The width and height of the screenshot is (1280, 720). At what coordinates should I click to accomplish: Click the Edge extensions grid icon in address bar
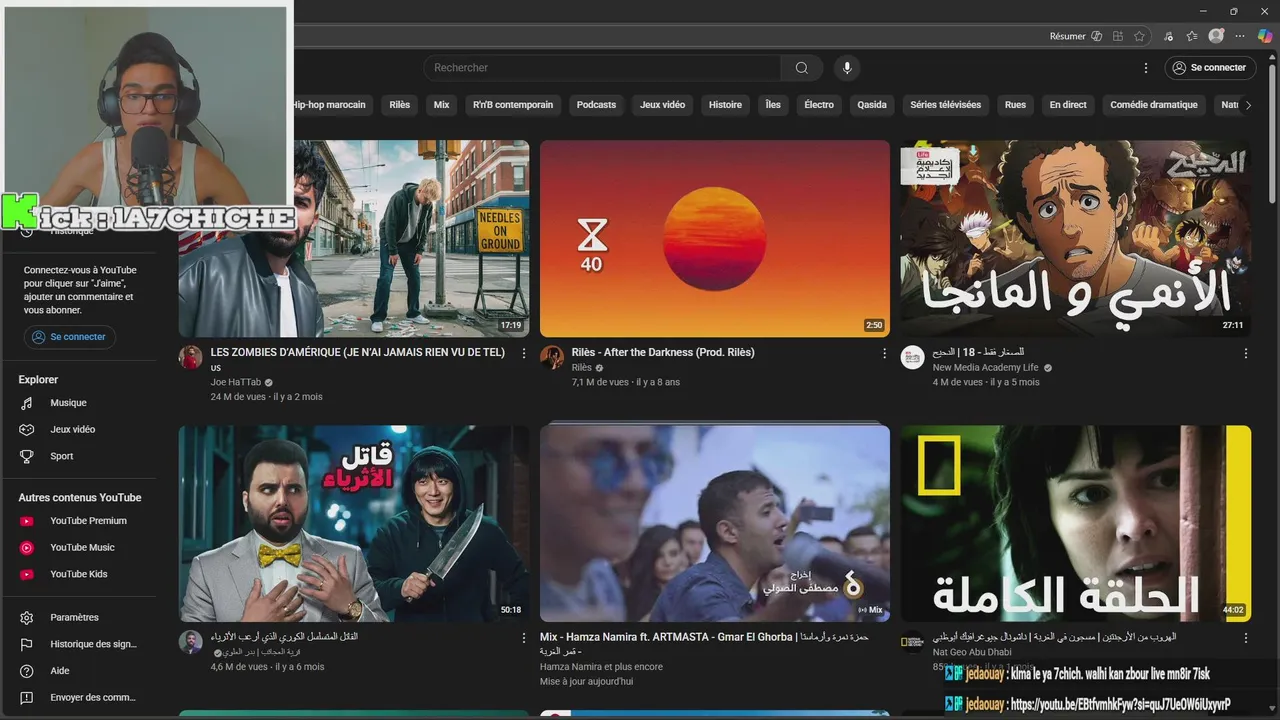coord(1118,36)
